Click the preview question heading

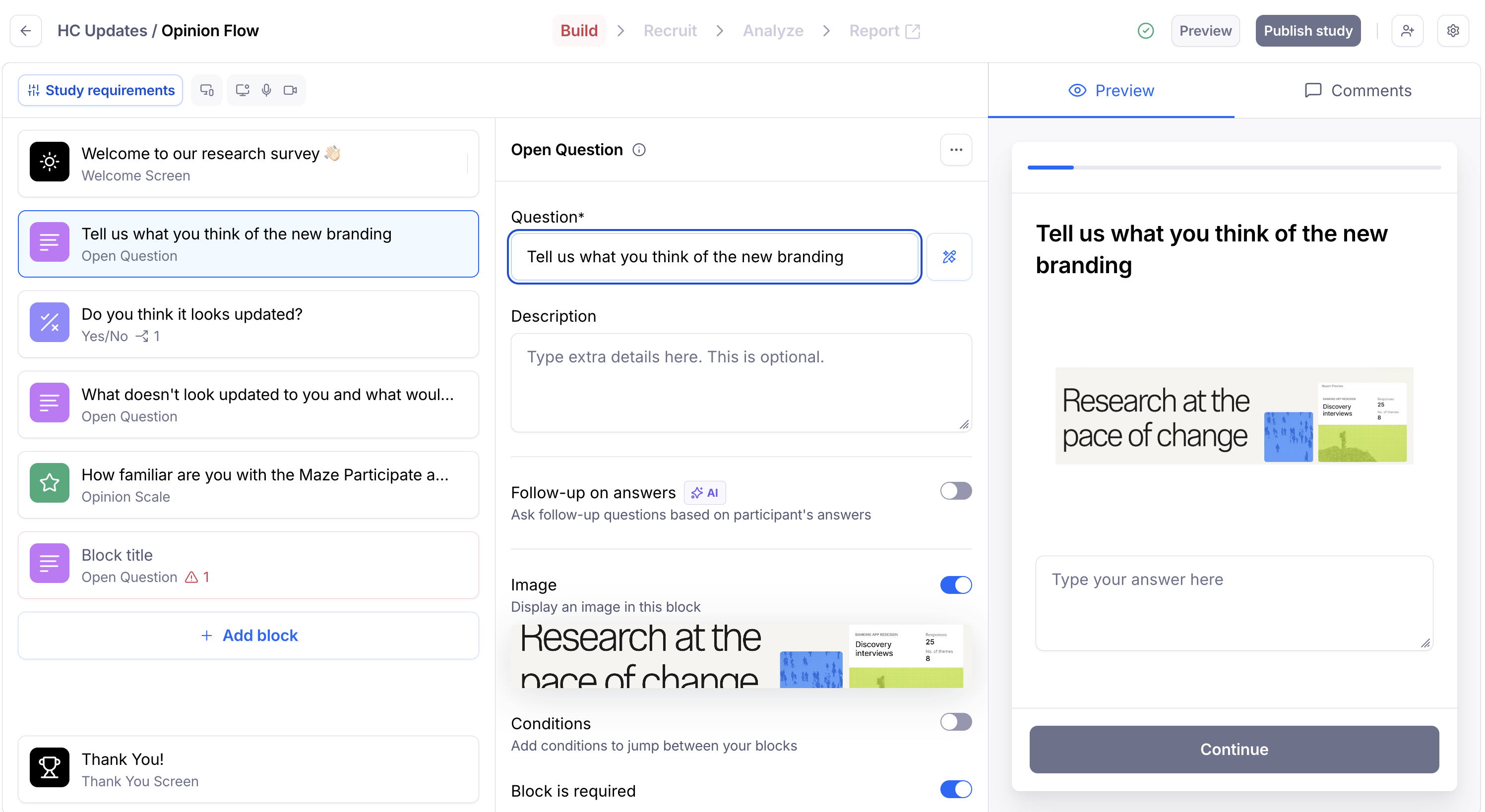[1211, 249]
